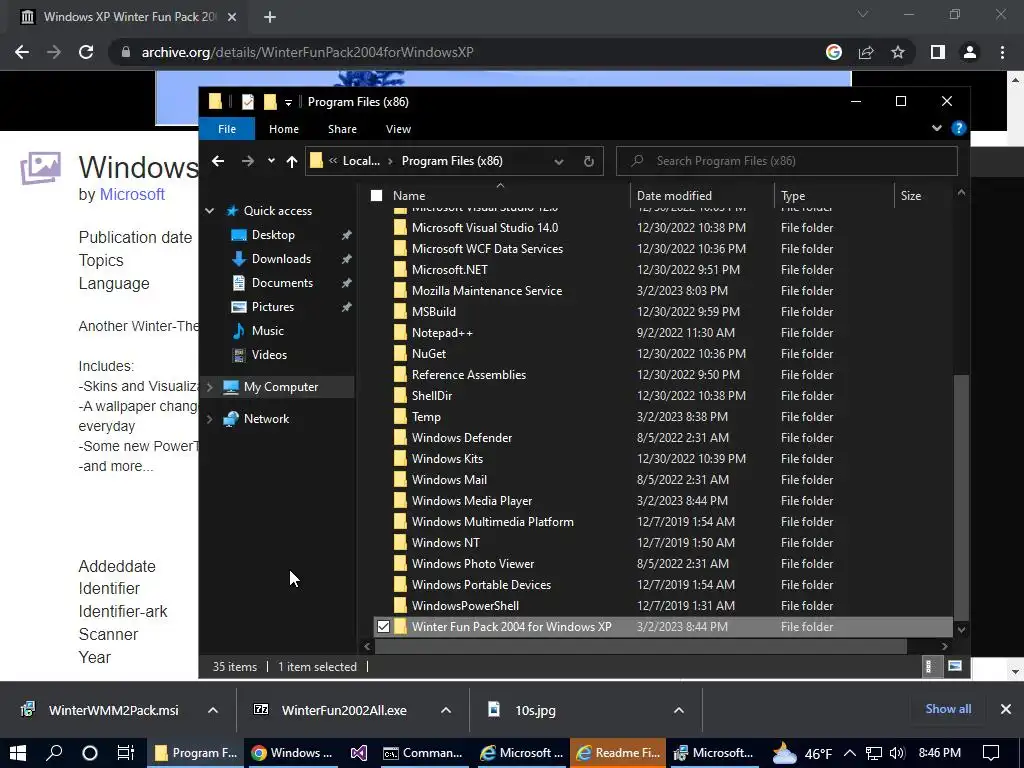1024x768 pixels.
Task: Go back in Chrome browser
Action: pyautogui.click(x=22, y=52)
